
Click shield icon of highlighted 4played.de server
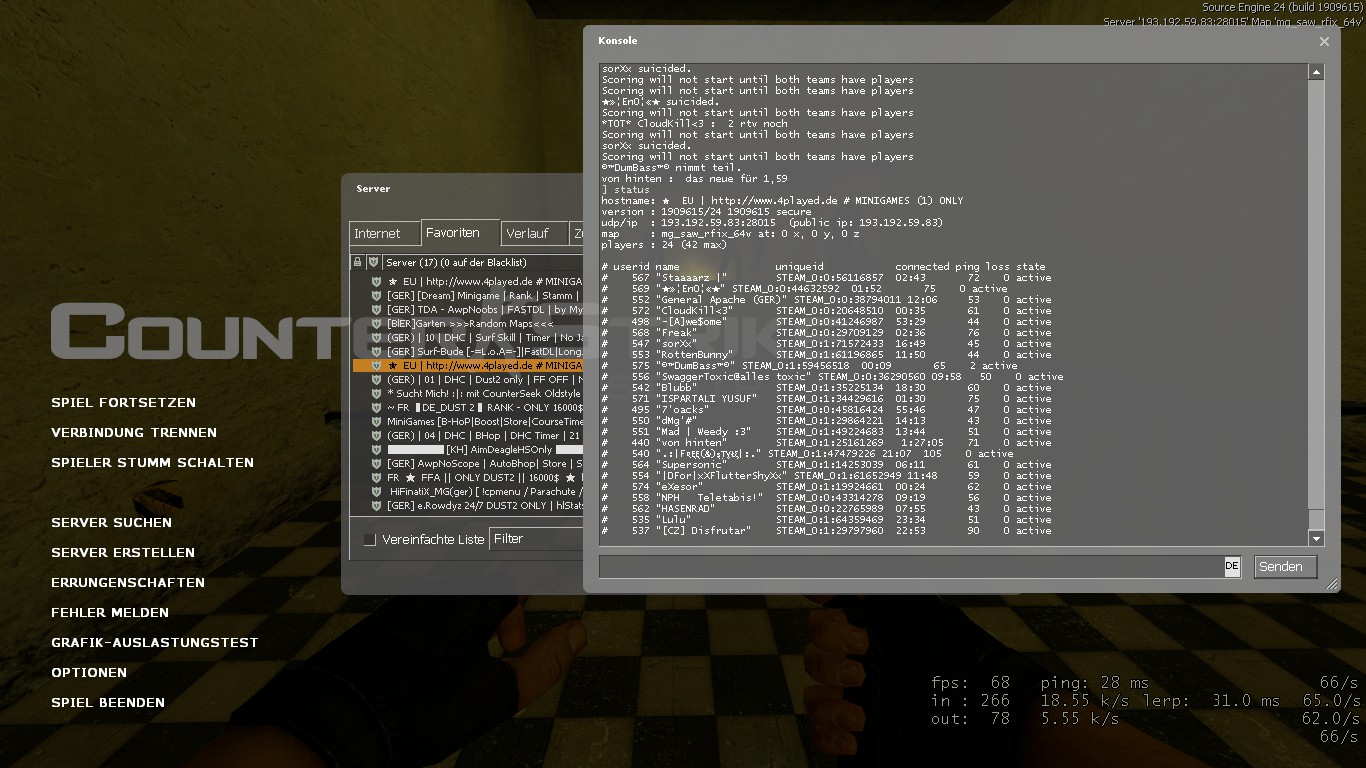[x=376, y=366]
